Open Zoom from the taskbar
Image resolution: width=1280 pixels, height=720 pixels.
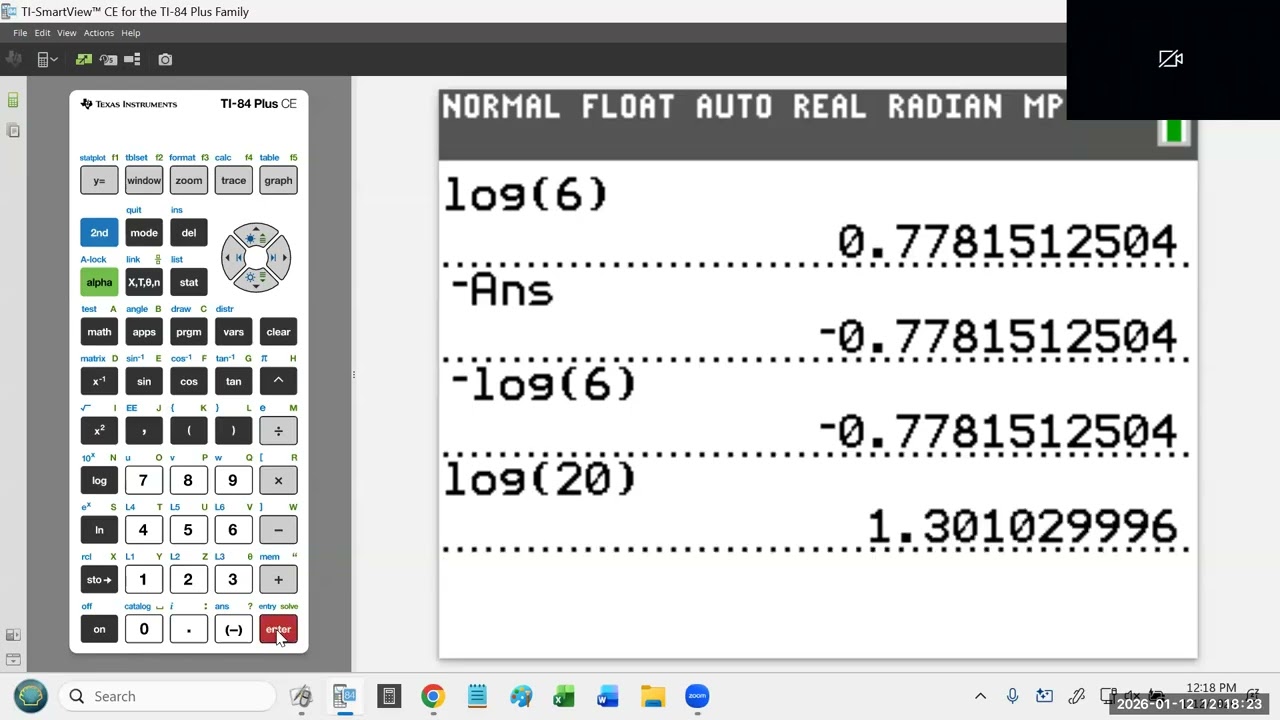click(697, 696)
